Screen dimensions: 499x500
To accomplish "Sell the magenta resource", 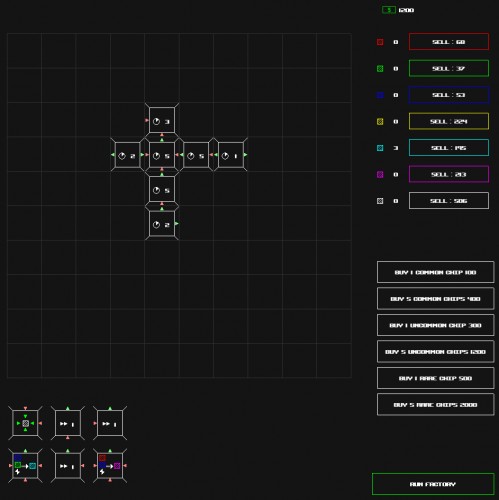I will coord(449,174).
